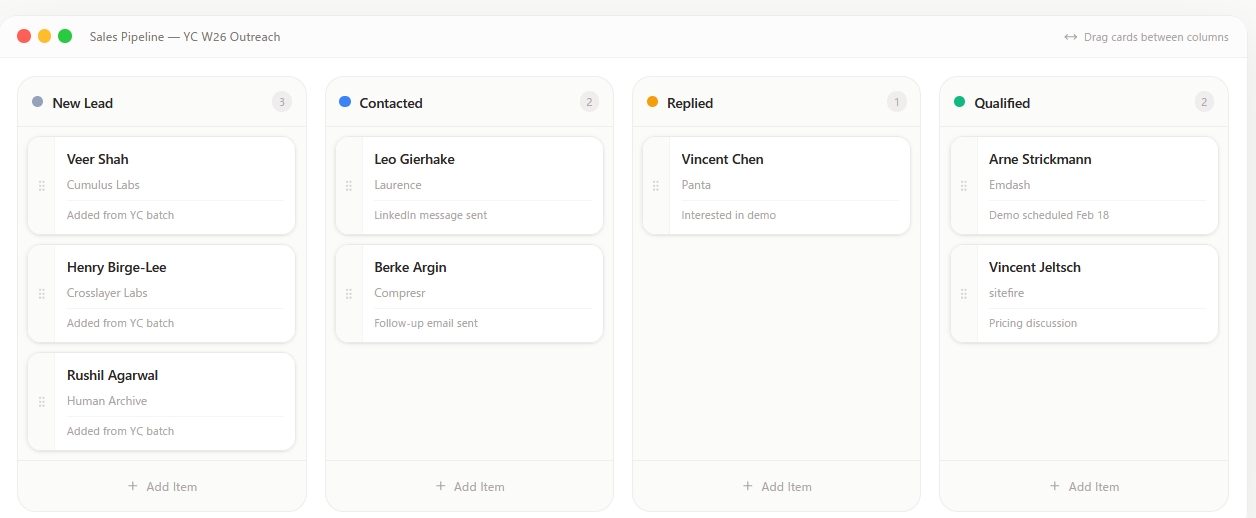Click the drag cards arrows icon

pos(1071,37)
